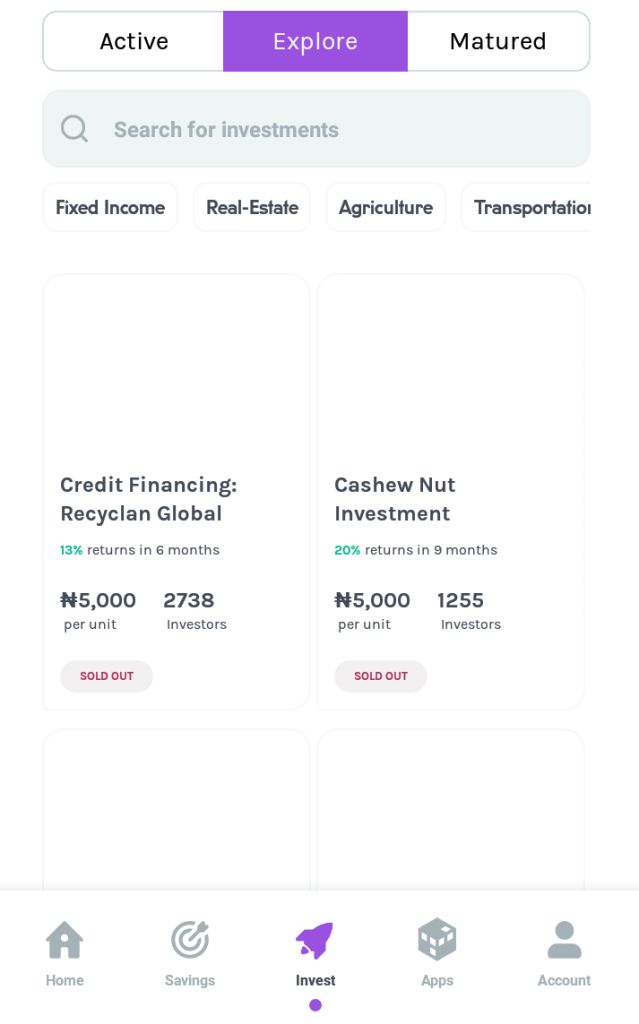
Task: Open Apps via the cube icon
Action: (x=437, y=940)
